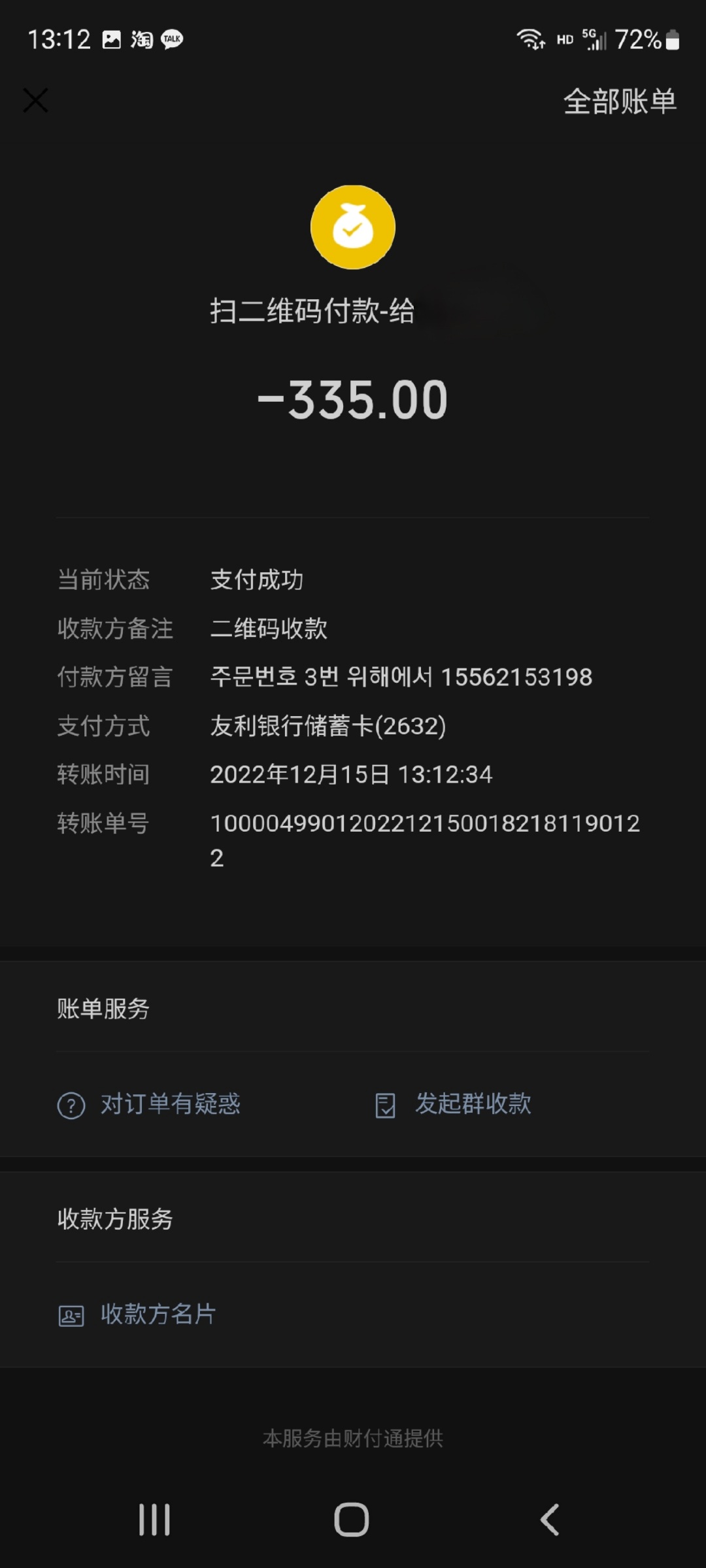The image size is (706, 1568).
Task: Tap the KakaoTalk notification icon
Action: [x=172, y=40]
